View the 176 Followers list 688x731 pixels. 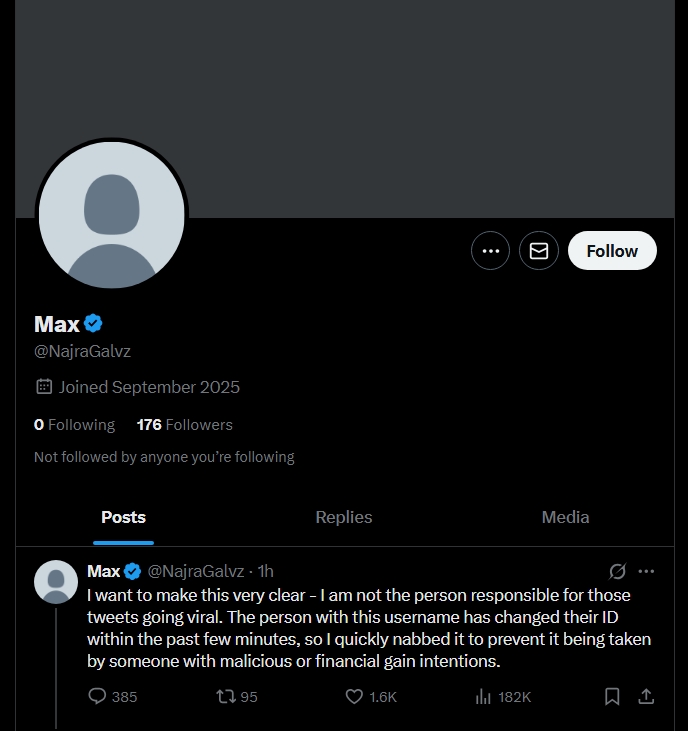[185, 425]
